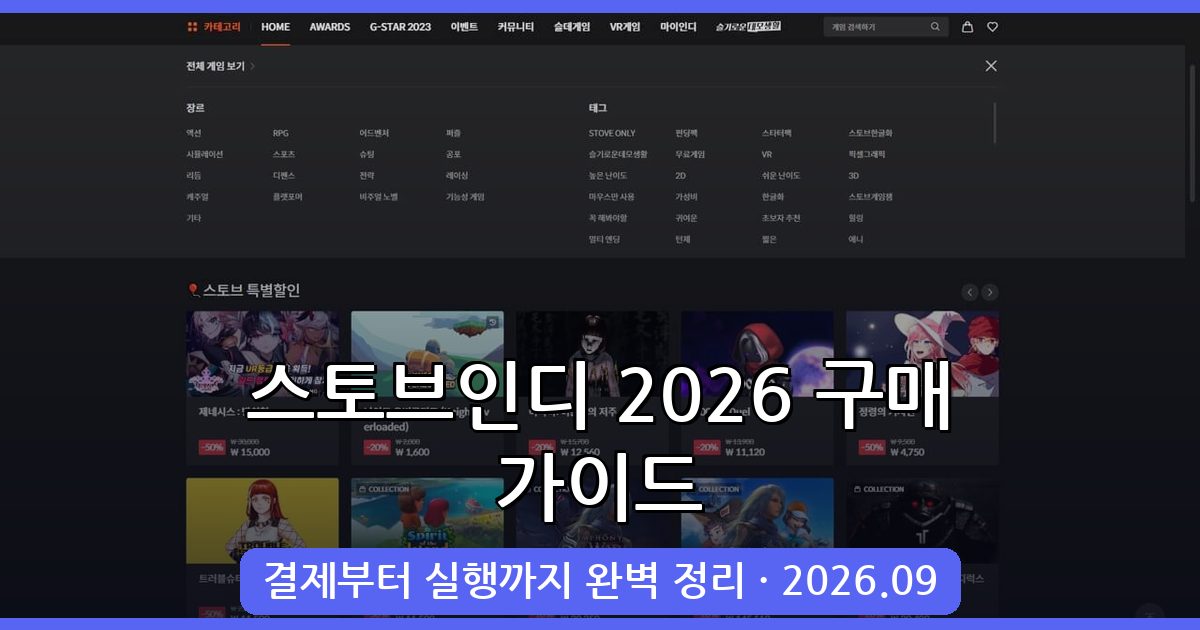Open the 슬데게임 tab
This screenshot has height=630, width=1200.
click(572, 27)
